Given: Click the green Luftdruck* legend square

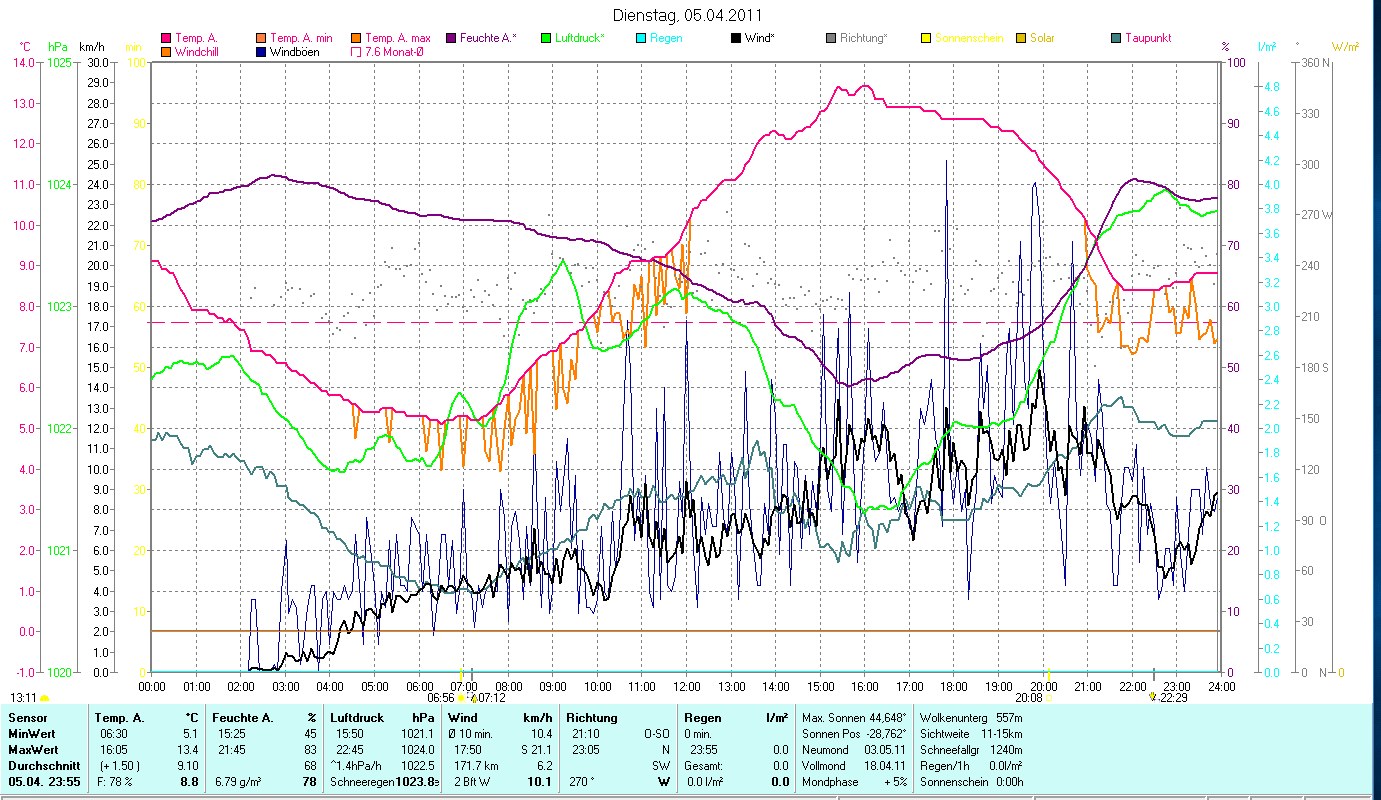Looking at the screenshot, I should click(x=546, y=38).
